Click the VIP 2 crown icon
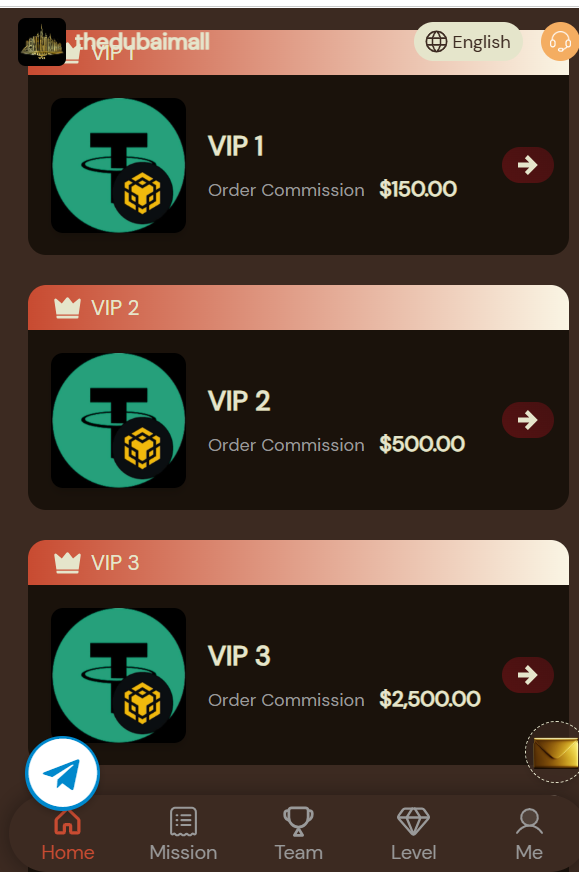Viewport: 579px width, 872px height. pyautogui.click(x=67, y=308)
